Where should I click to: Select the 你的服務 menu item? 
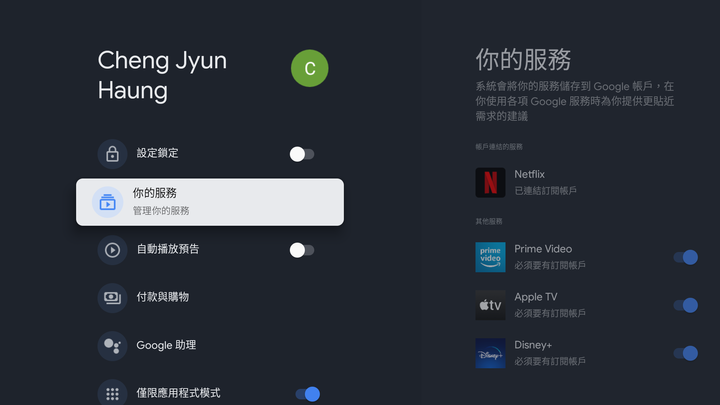click(210, 202)
